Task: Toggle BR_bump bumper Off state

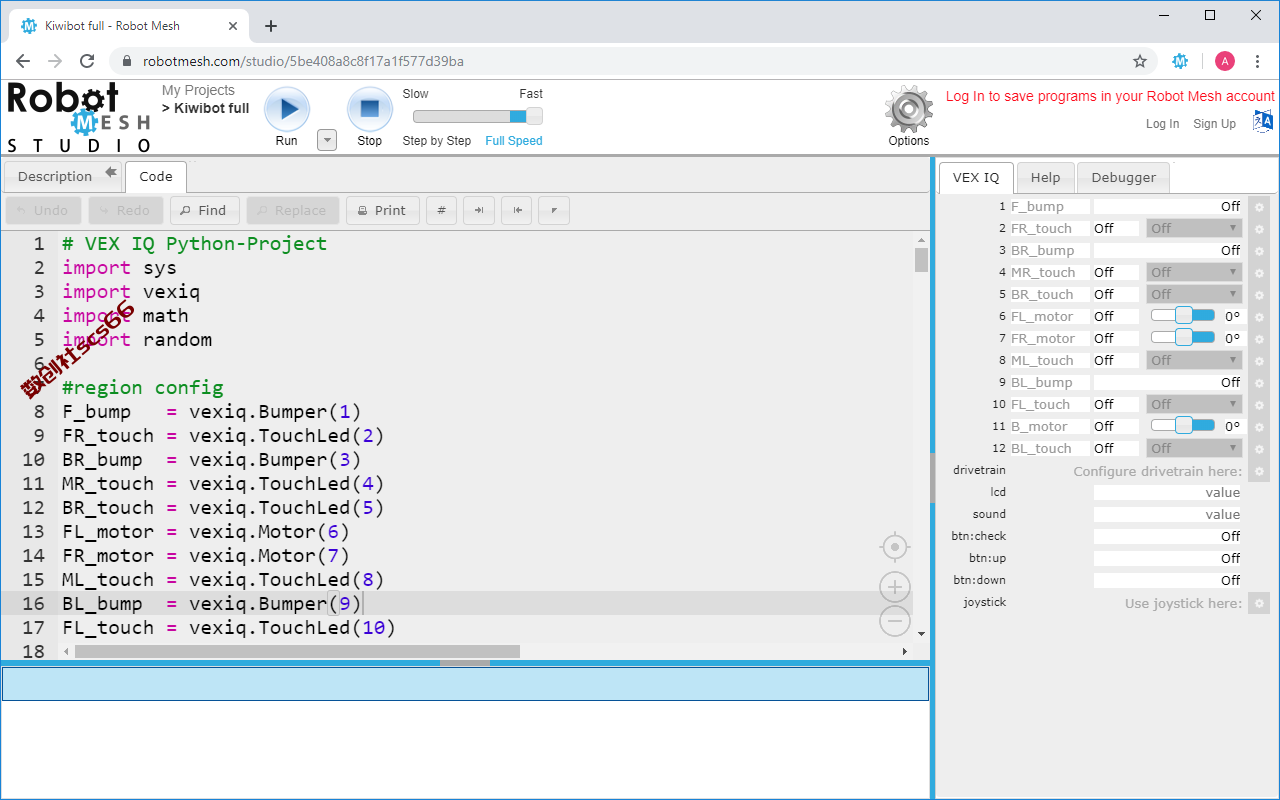Action: point(1168,251)
